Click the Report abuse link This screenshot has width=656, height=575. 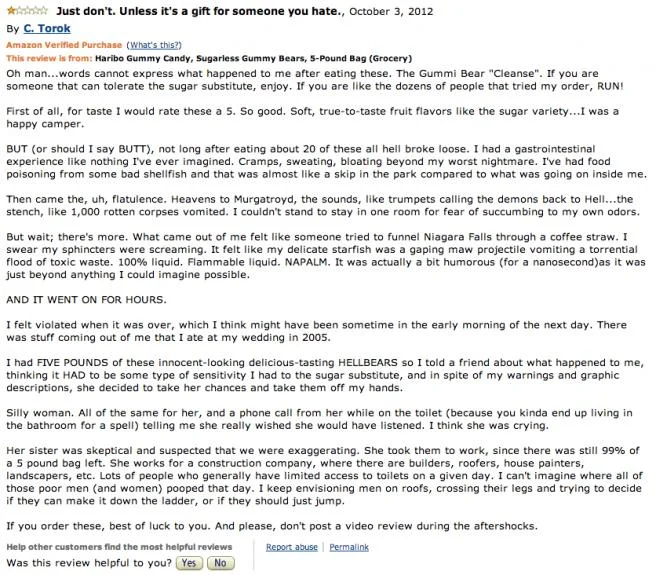[x=291, y=547]
